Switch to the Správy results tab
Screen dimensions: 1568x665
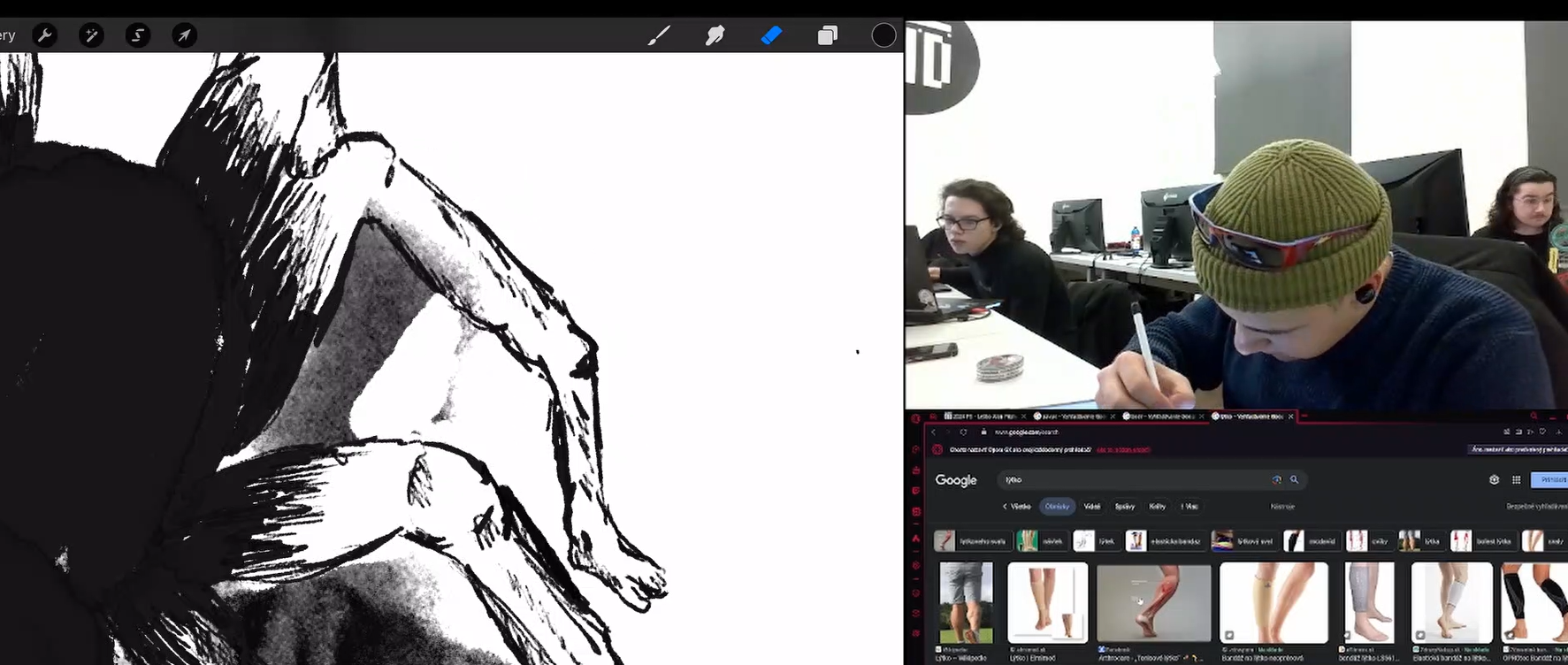pos(1124,507)
